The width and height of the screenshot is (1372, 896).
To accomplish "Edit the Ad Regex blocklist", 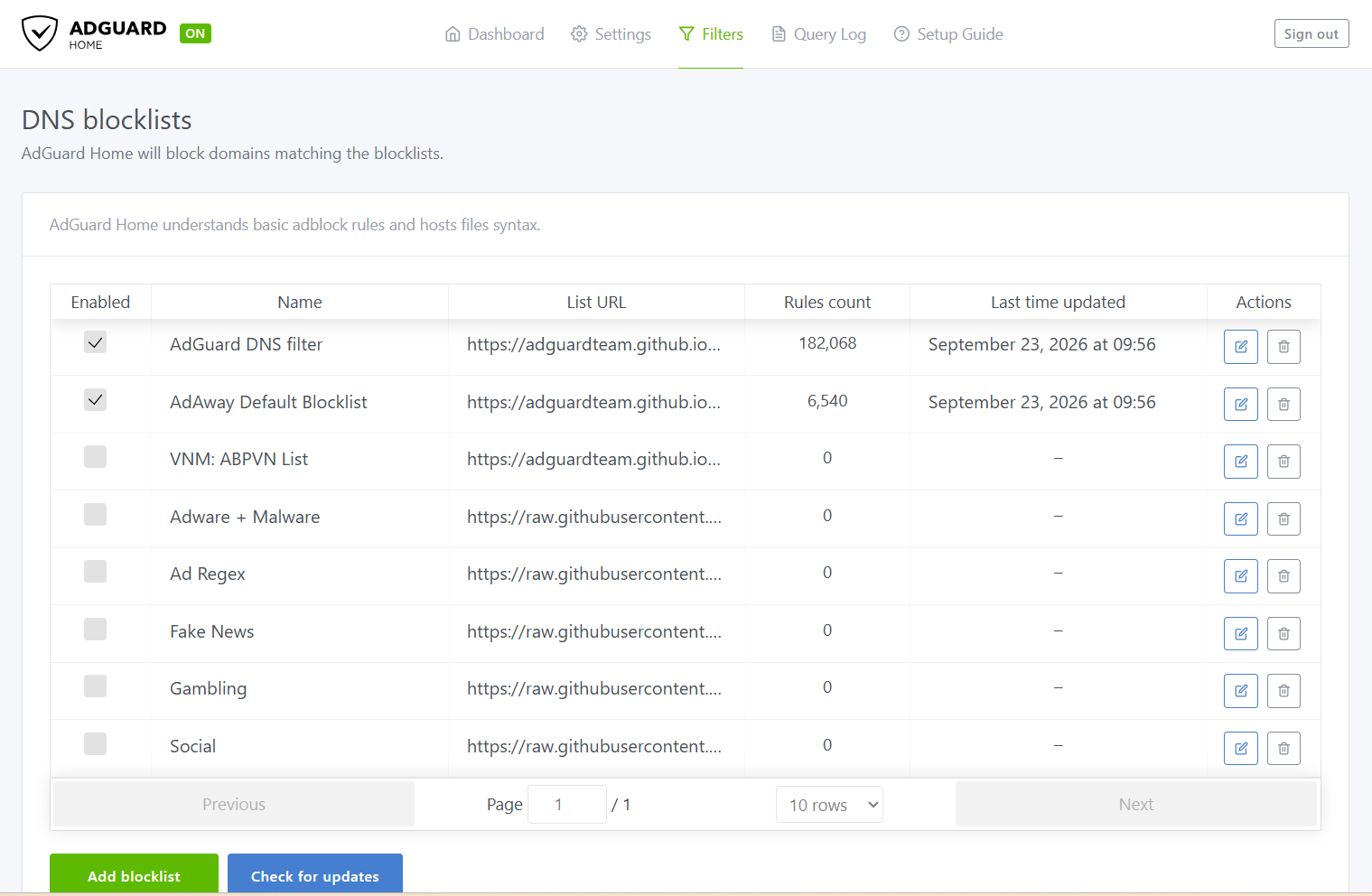I will 1241,576.
